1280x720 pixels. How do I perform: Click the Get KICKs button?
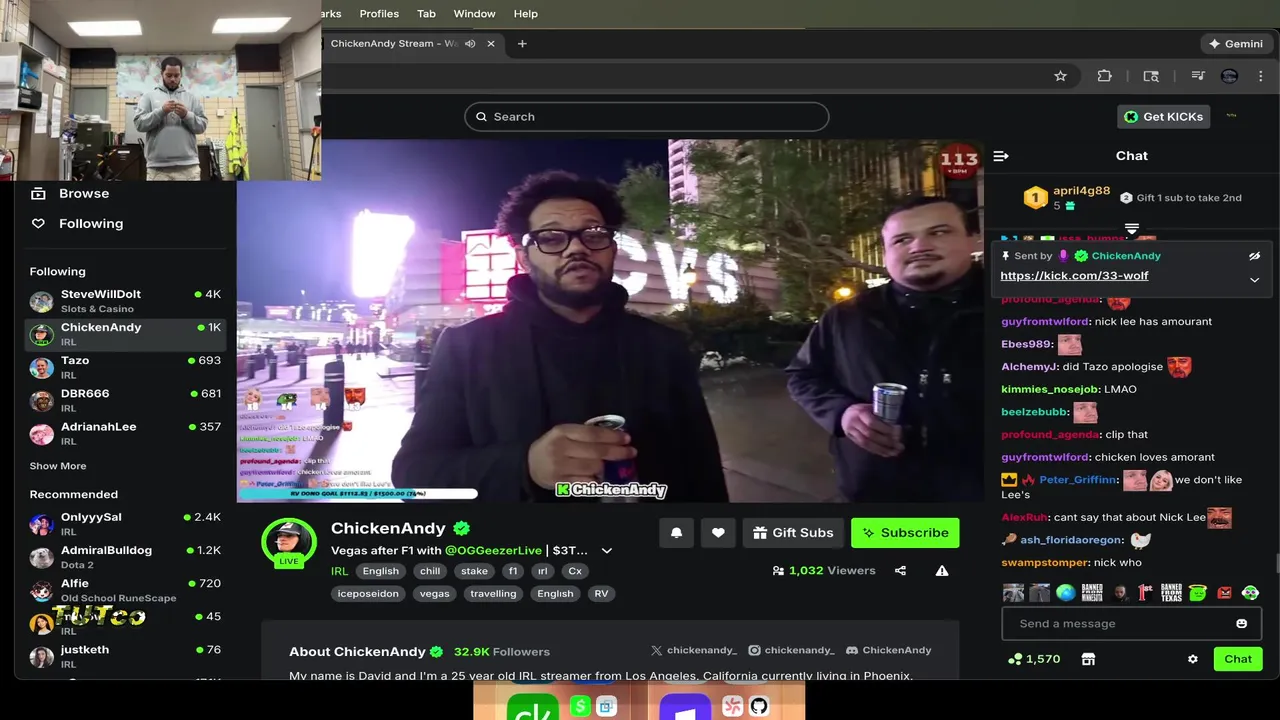coord(1164,117)
